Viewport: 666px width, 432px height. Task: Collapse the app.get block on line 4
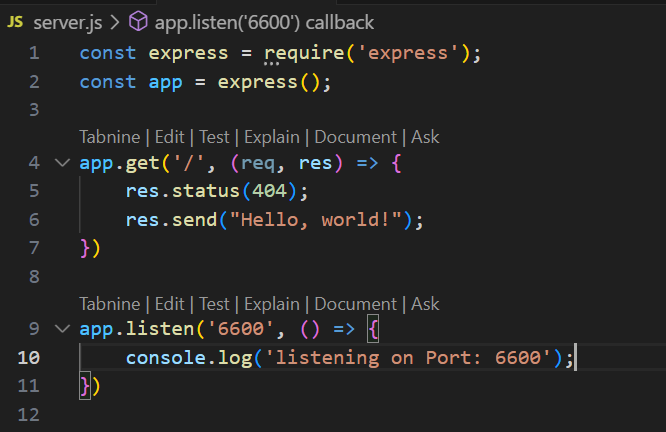(x=62, y=163)
